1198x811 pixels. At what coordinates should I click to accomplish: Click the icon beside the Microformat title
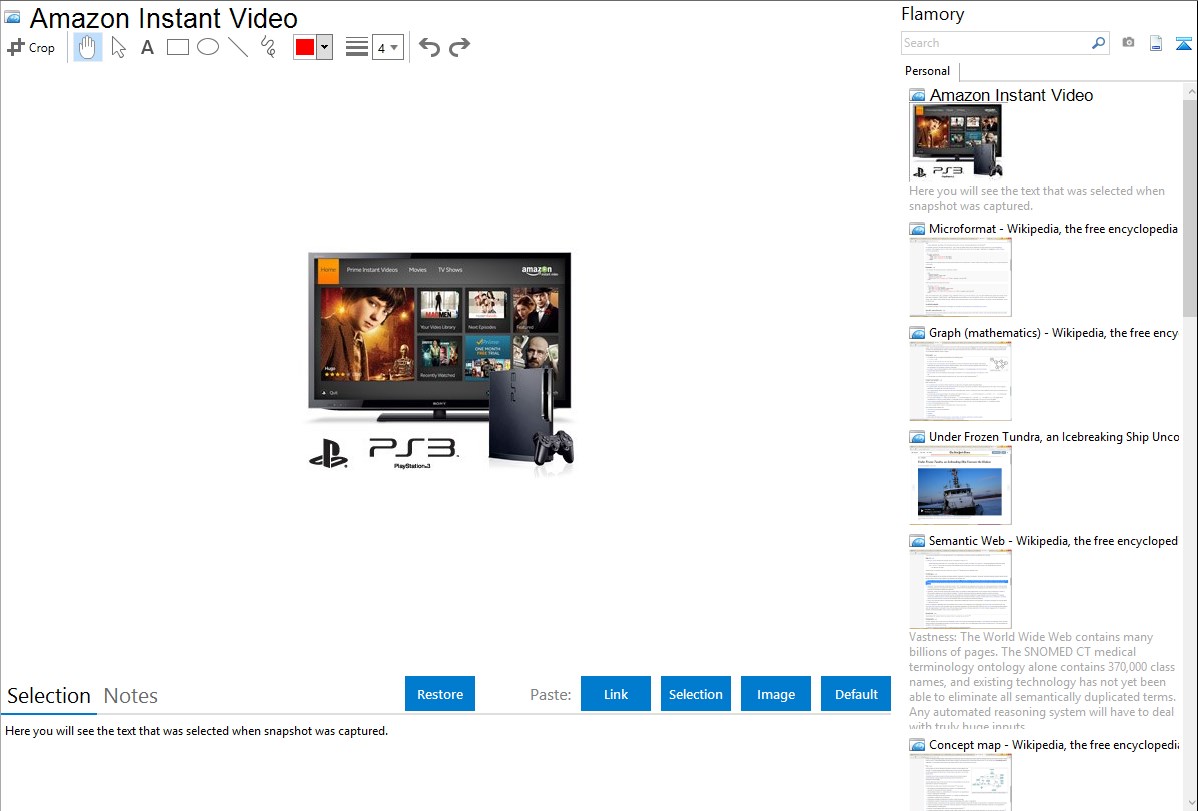[918, 229]
